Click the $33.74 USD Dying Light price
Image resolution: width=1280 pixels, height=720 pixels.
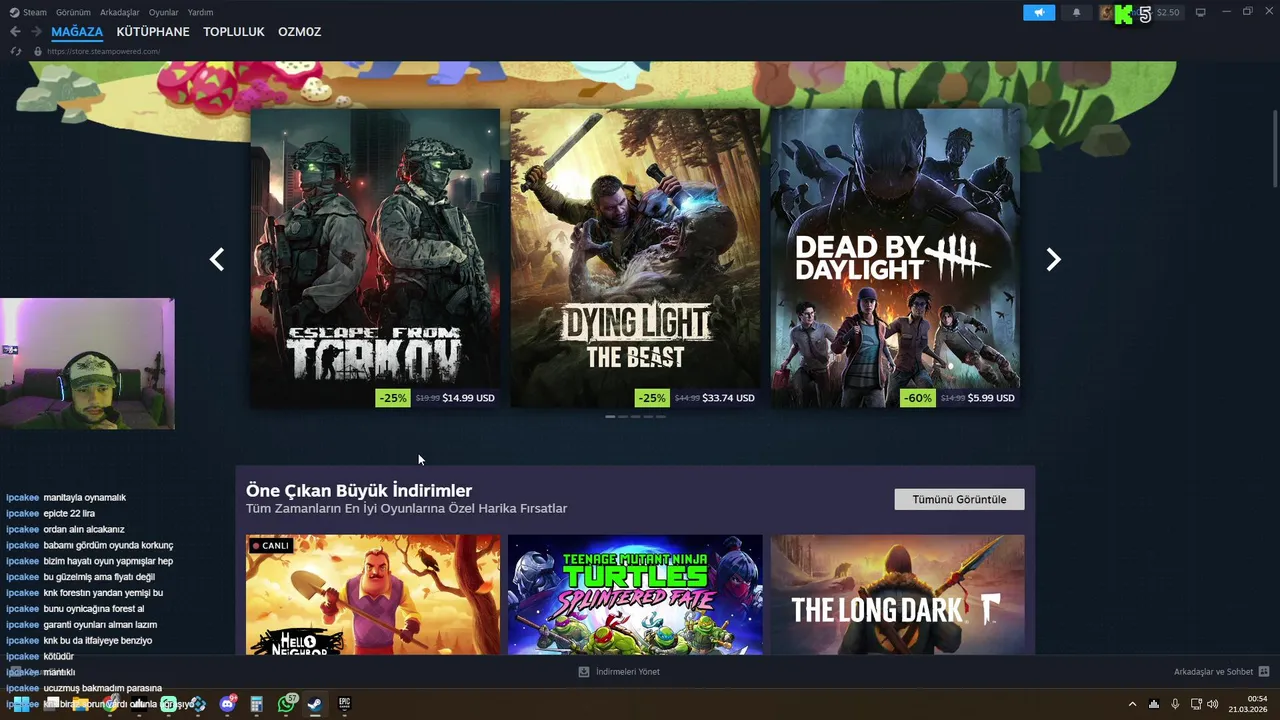point(728,398)
